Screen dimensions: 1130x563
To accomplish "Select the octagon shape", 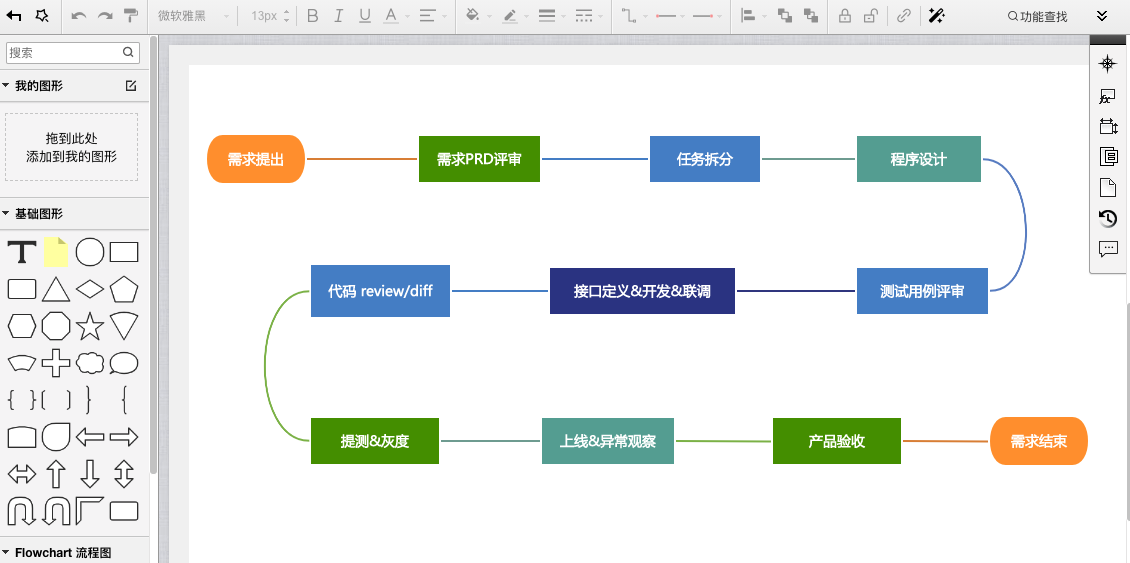I will [x=55, y=326].
